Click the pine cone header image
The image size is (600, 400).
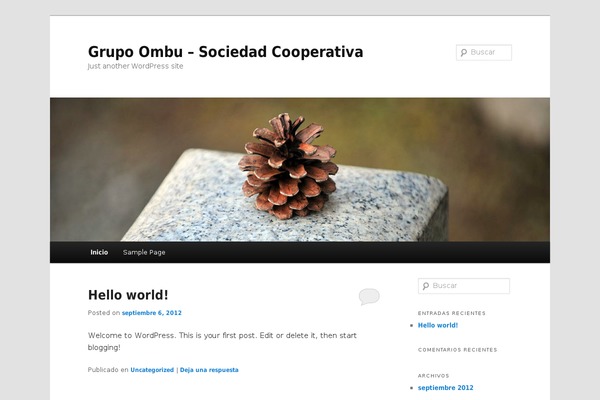pos(300,170)
